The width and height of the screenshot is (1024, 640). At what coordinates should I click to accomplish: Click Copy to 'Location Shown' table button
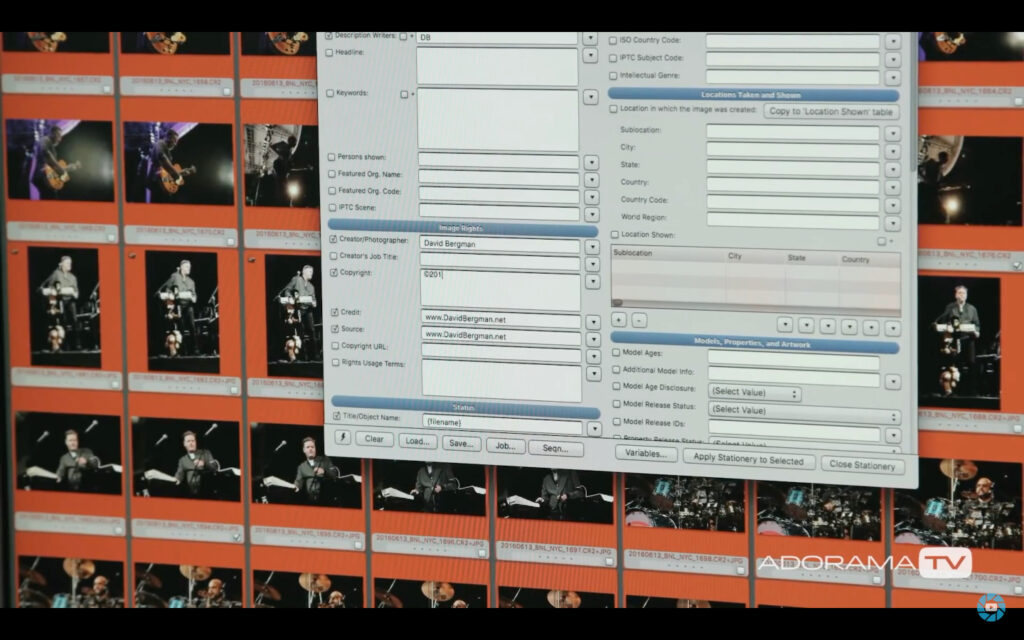tap(831, 111)
